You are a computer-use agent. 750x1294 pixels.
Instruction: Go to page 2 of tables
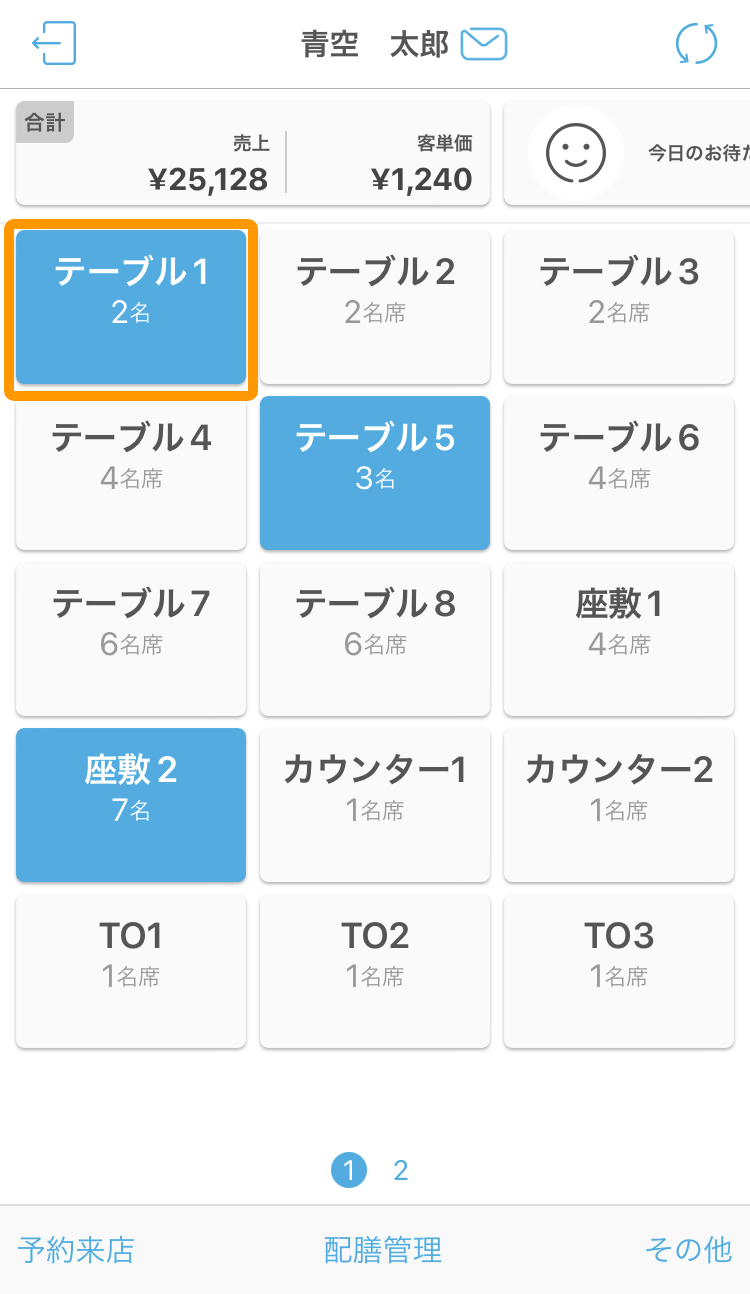pos(401,1170)
